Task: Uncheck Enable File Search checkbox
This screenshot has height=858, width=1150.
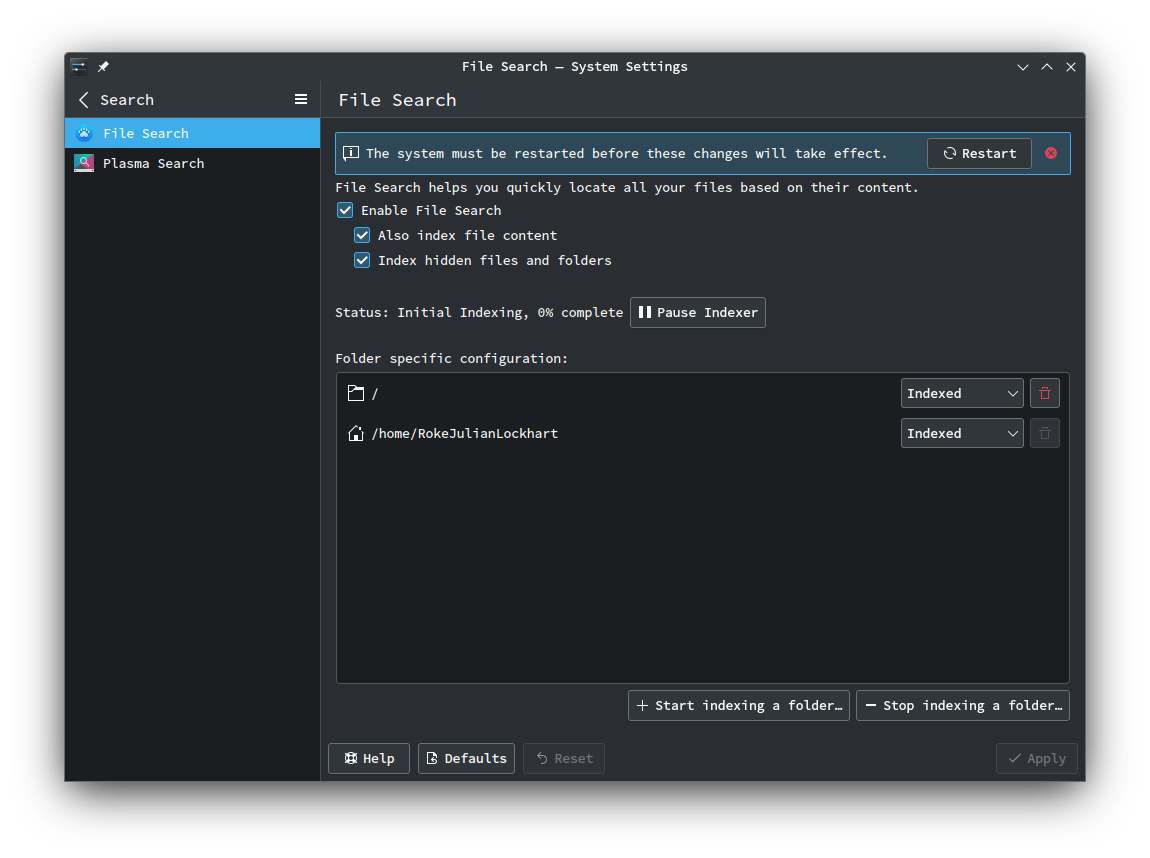Action: [x=345, y=210]
